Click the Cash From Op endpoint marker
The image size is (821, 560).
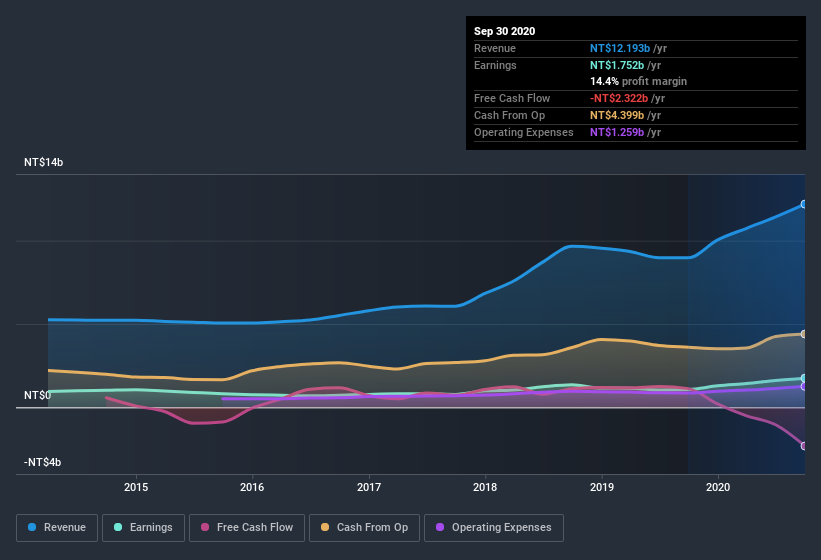[804, 334]
